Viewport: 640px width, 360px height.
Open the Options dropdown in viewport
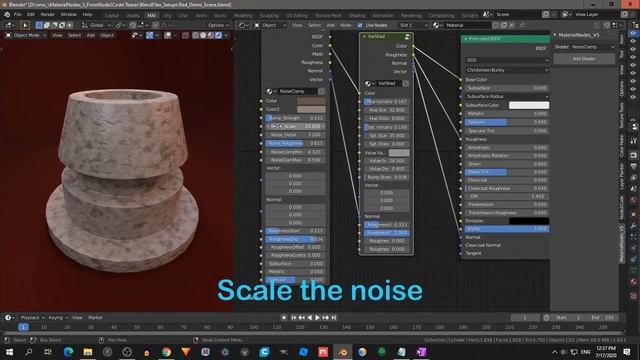coord(218,25)
